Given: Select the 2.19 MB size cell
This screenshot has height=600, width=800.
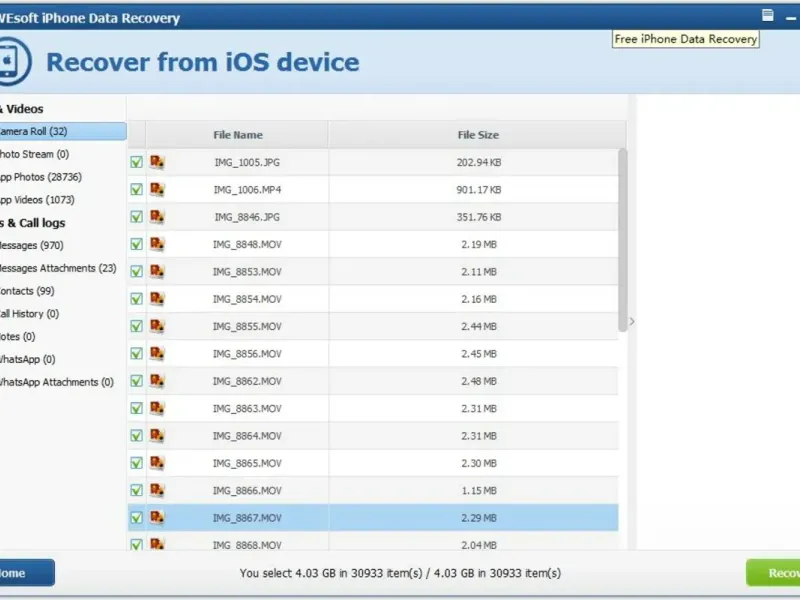Looking at the screenshot, I should coord(479,244).
